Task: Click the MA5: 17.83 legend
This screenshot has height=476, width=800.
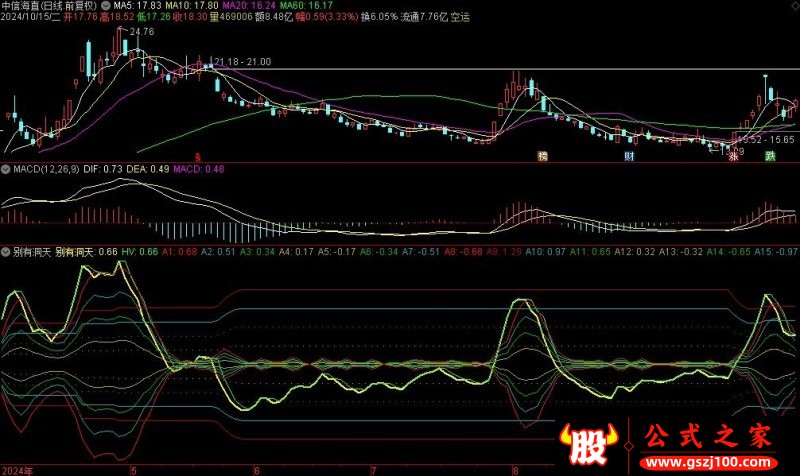Action: (x=137, y=6)
